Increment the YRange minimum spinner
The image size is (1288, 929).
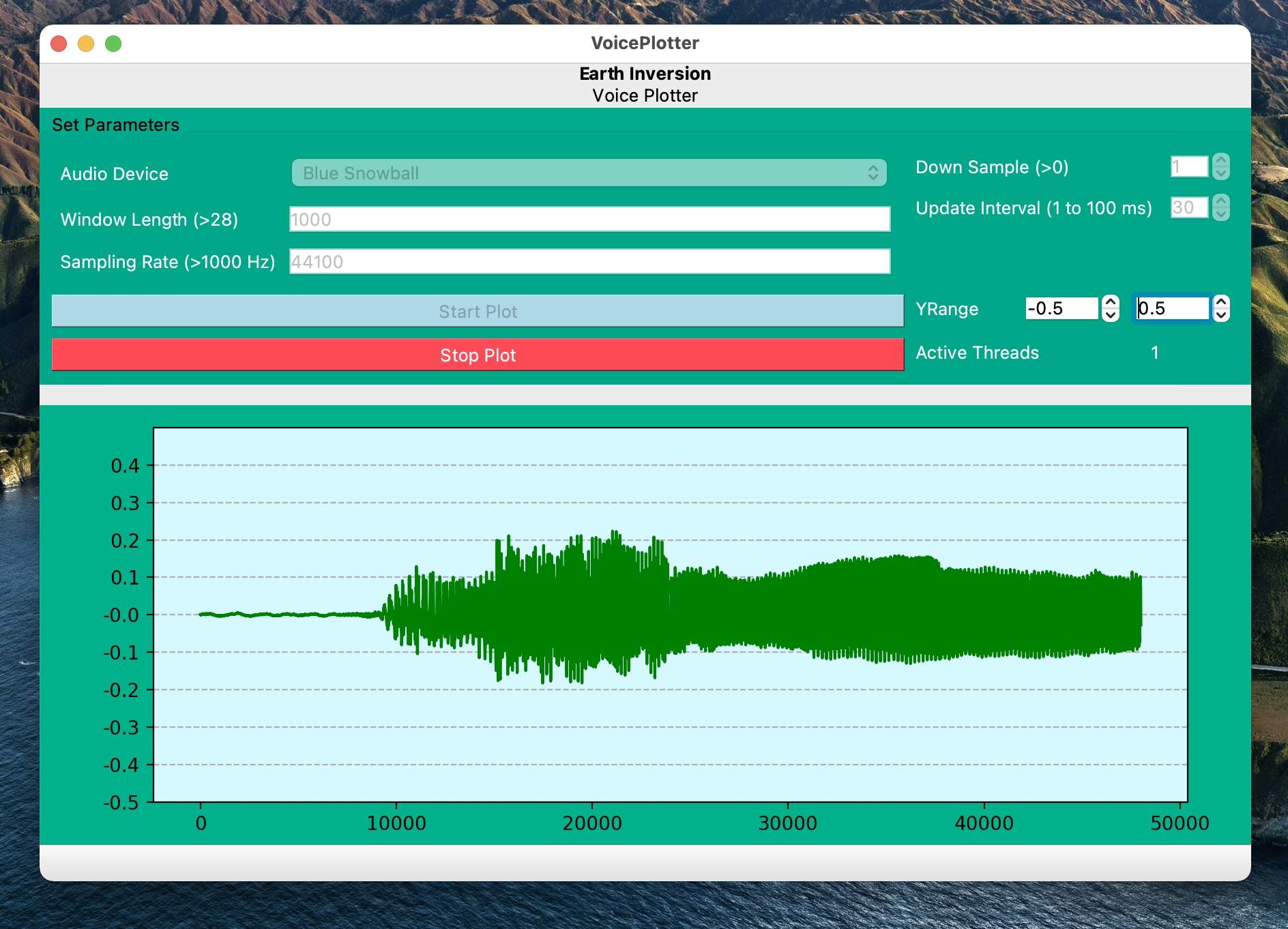click(1110, 303)
